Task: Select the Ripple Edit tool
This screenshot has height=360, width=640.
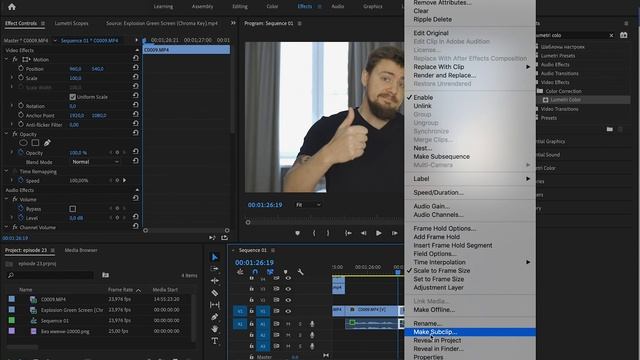Action: coord(215,281)
